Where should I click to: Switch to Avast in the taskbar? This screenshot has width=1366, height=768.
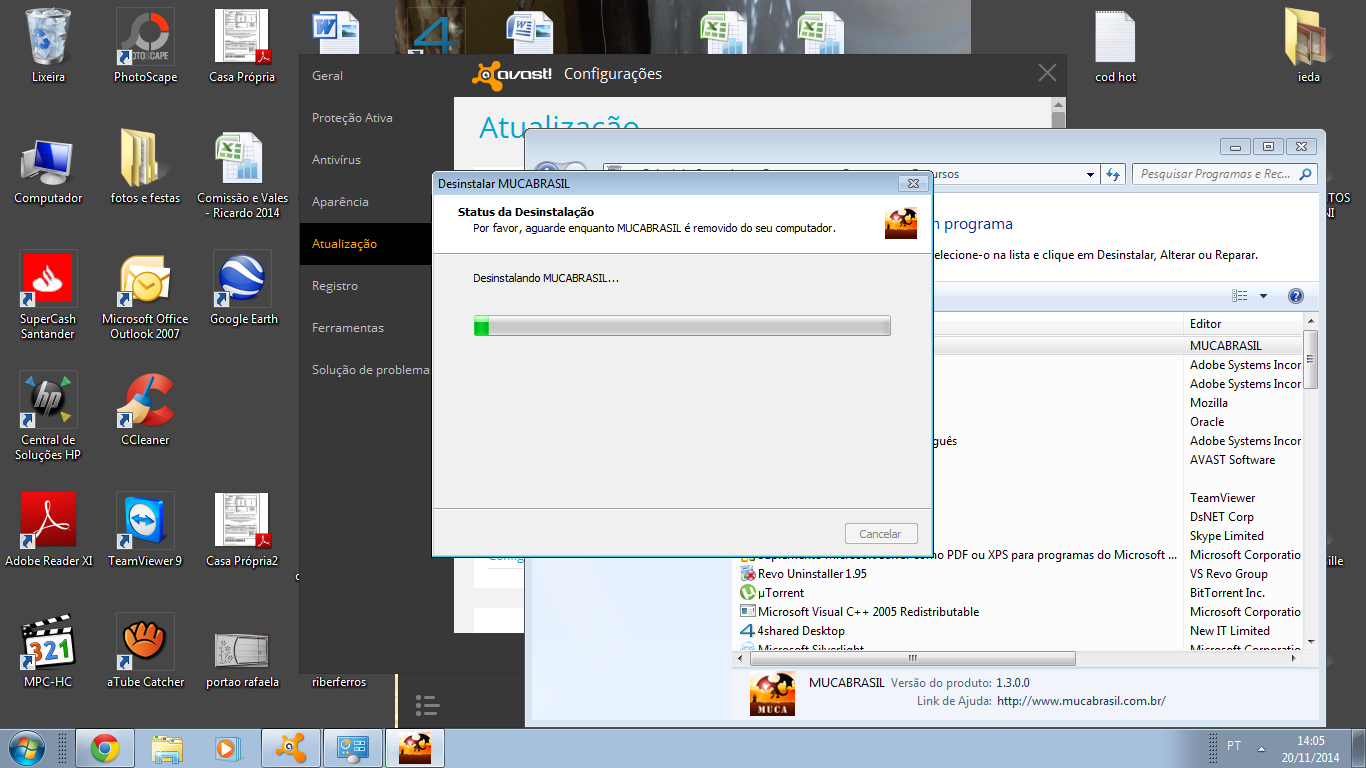click(291, 748)
